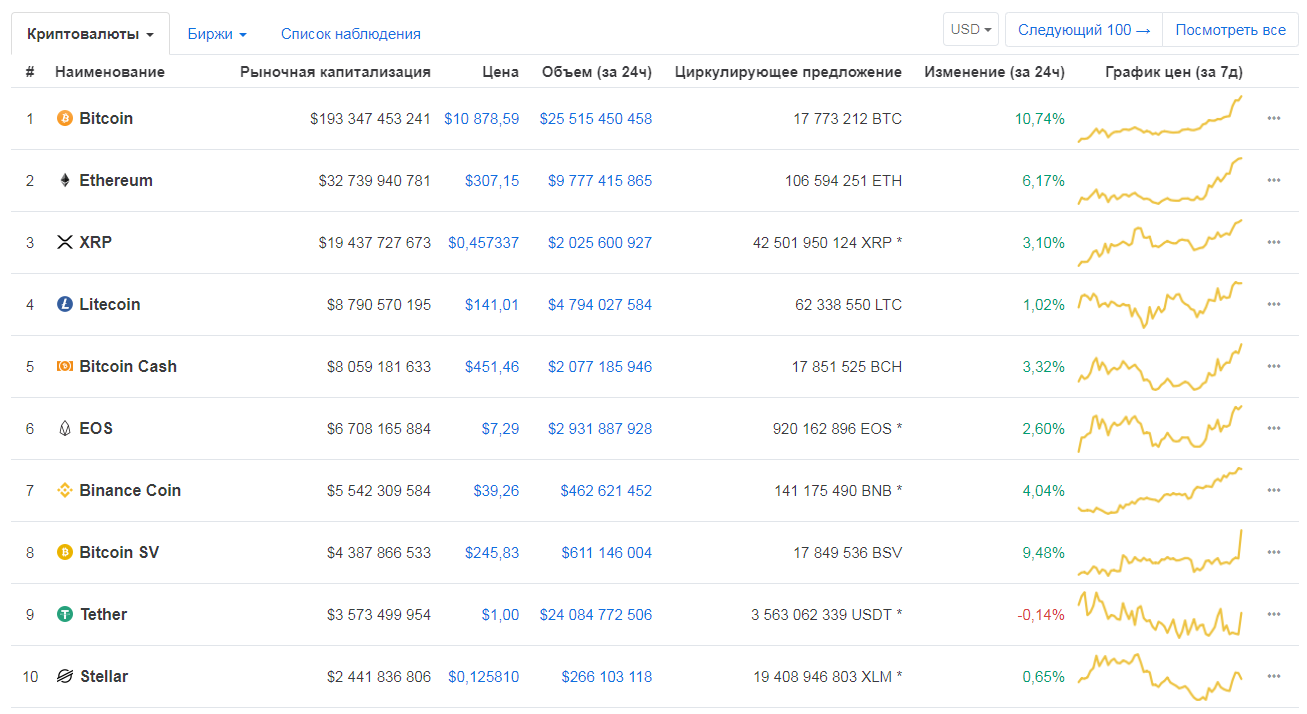Image resolution: width=1307 pixels, height=714 pixels.
Task: Open the more options menu for Litecoin
Action: pyautogui.click(x=1274, y=305)
